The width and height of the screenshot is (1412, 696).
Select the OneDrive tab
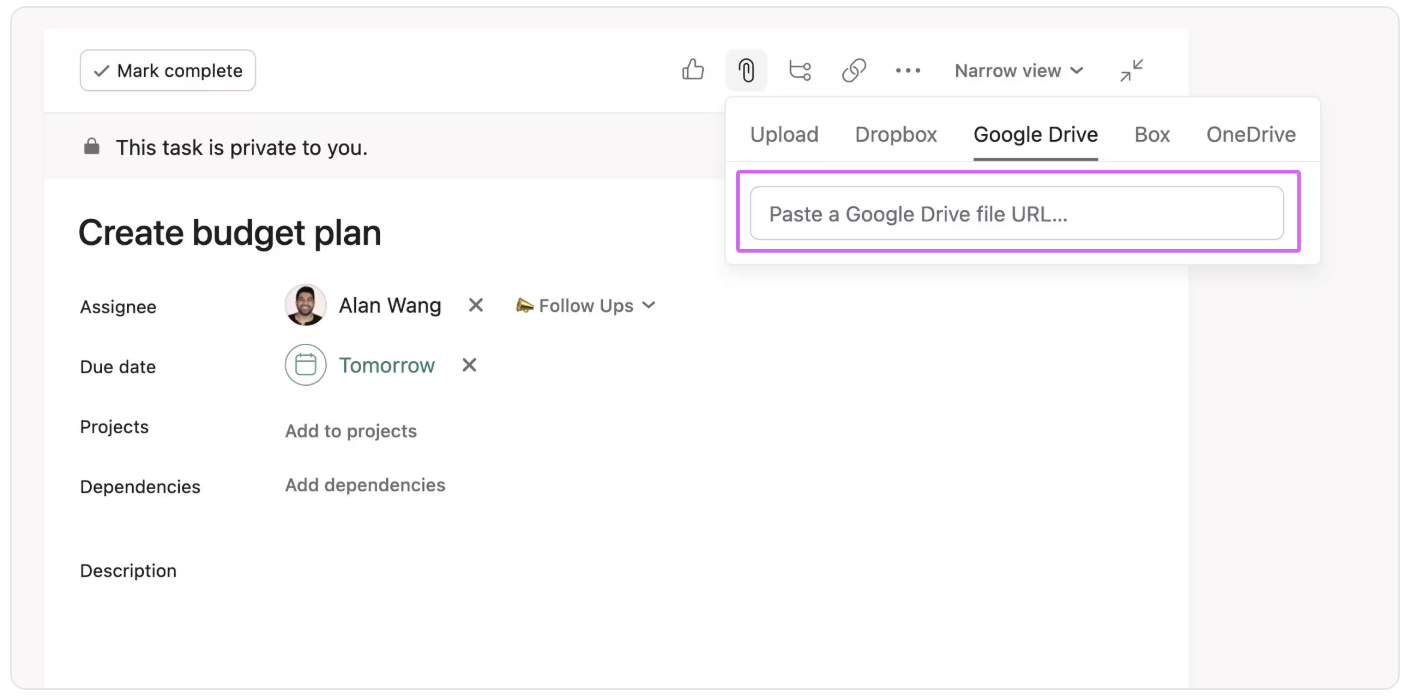click(x=1251, y=135)
